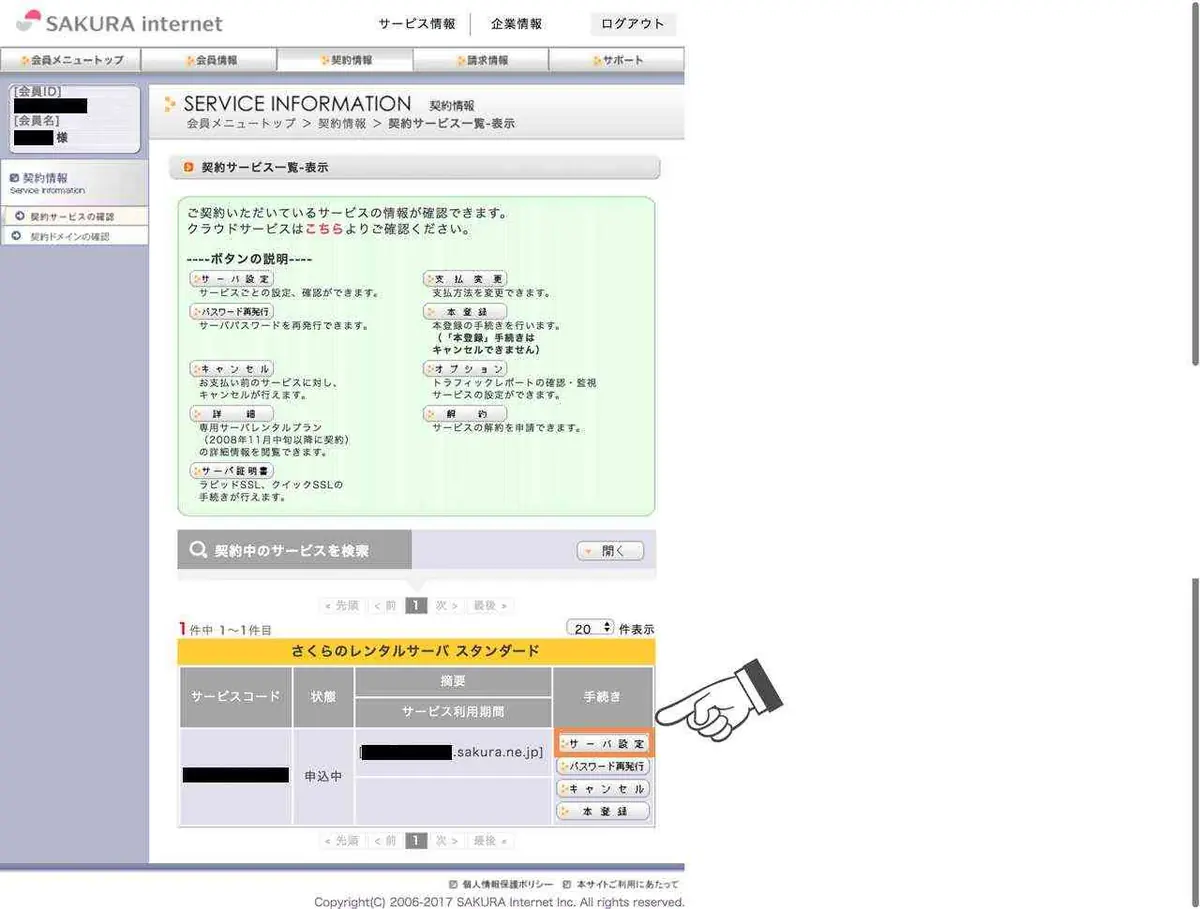Click the search magnifier icon

click(x=198, y=550)
